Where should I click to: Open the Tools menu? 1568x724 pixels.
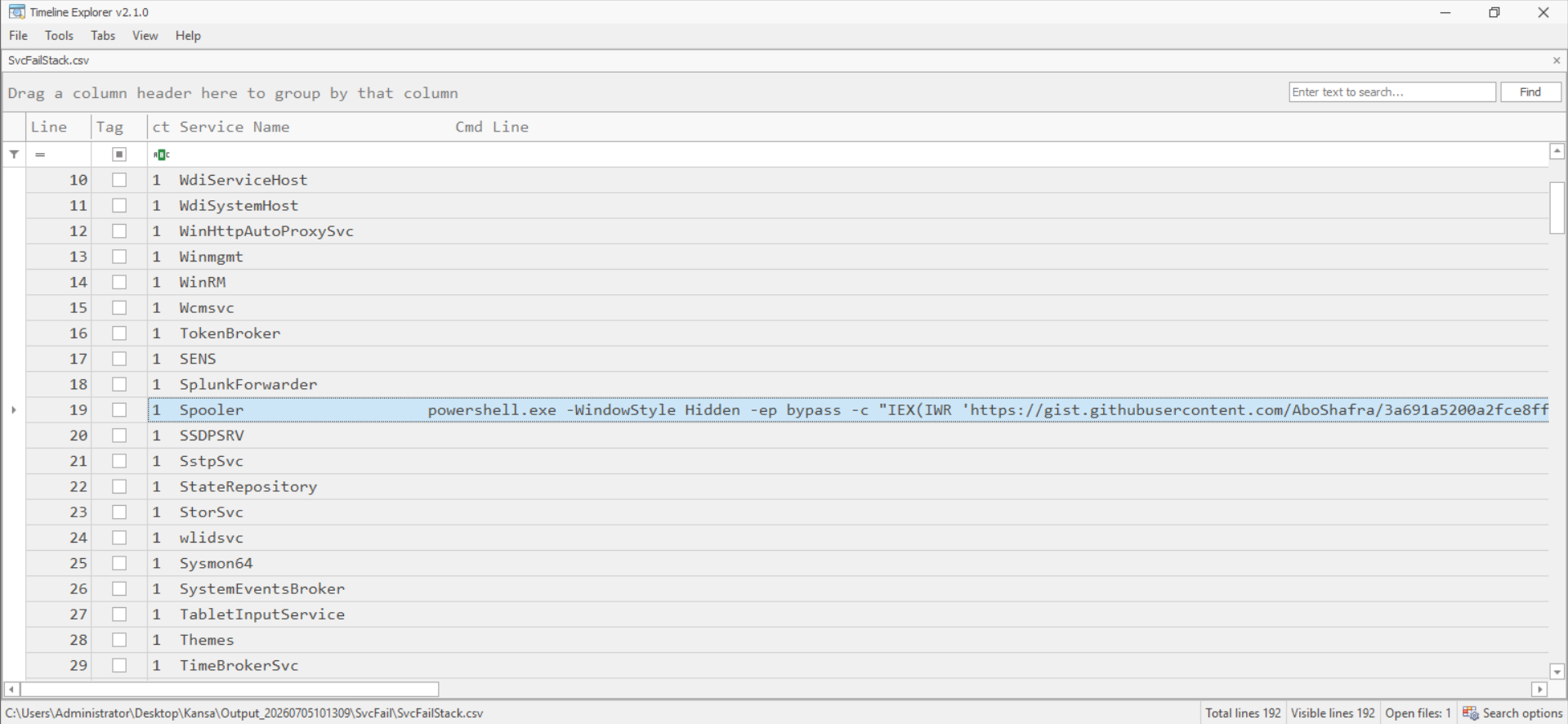click(59, 35)
